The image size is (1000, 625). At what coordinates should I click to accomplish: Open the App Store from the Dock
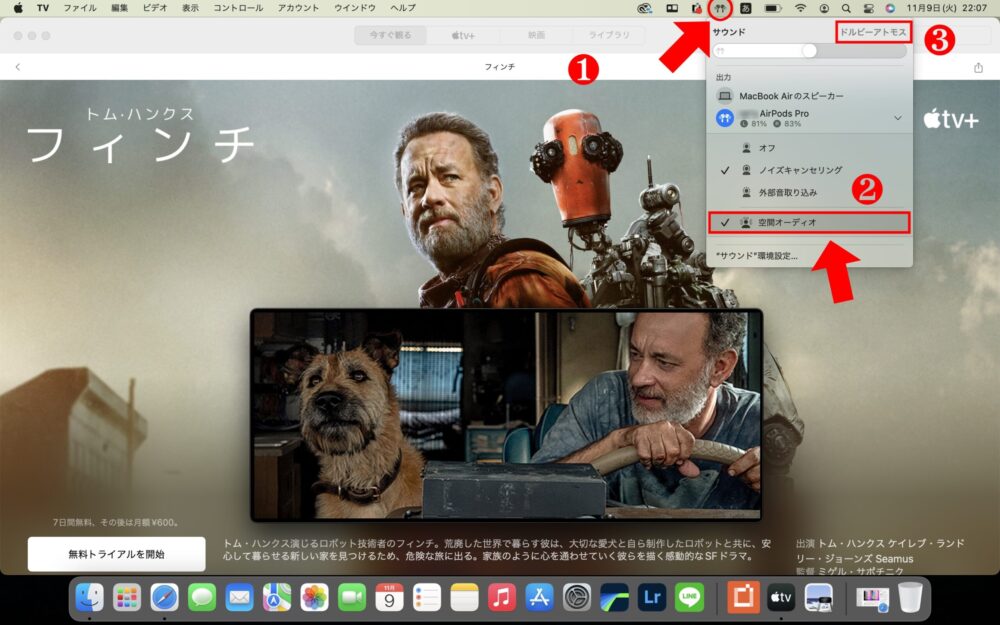click(540, 598)
